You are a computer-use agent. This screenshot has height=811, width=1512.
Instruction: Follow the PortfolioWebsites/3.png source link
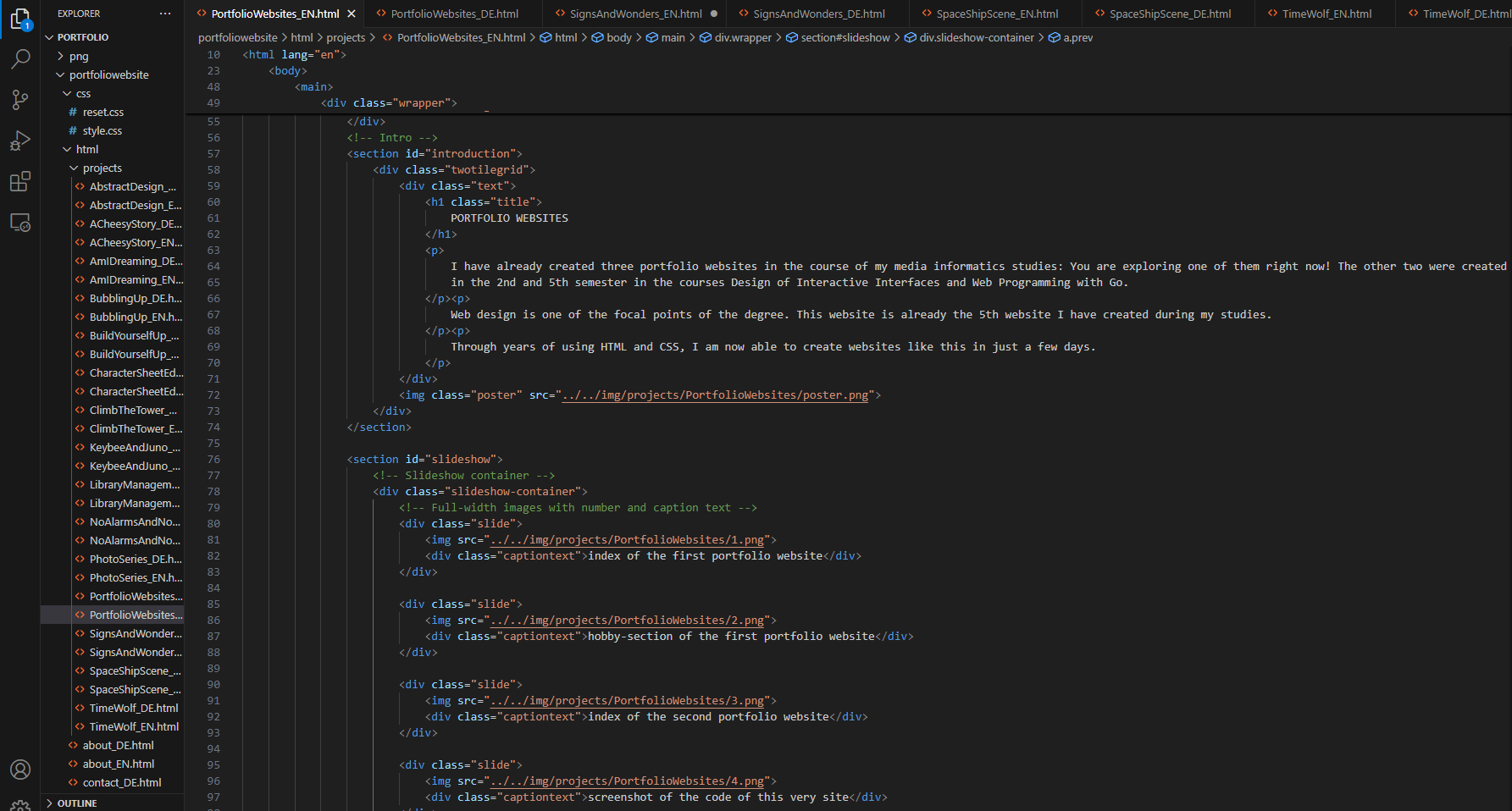(628, 701)
